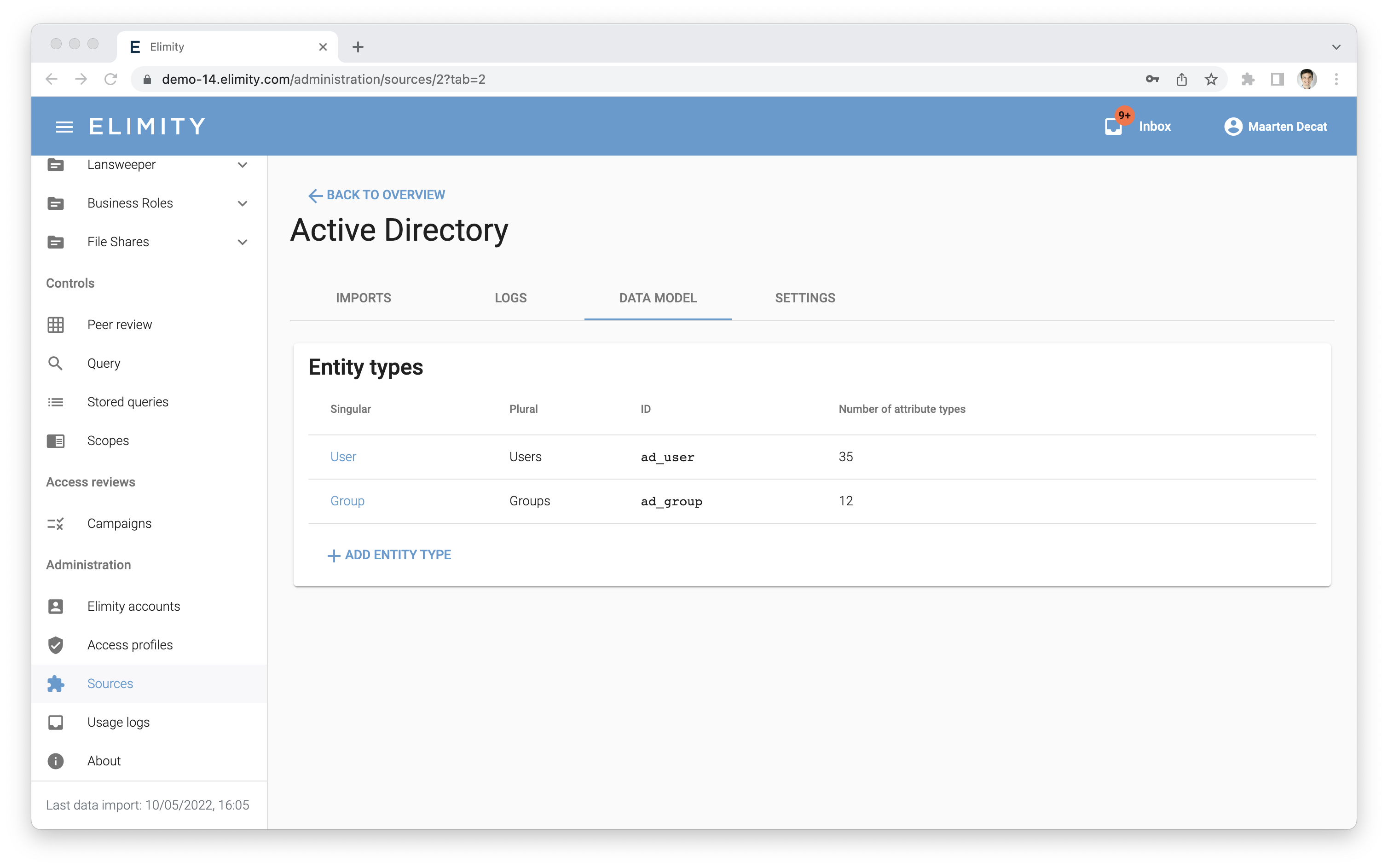Click the ELIMITY logo

point(148,126)
